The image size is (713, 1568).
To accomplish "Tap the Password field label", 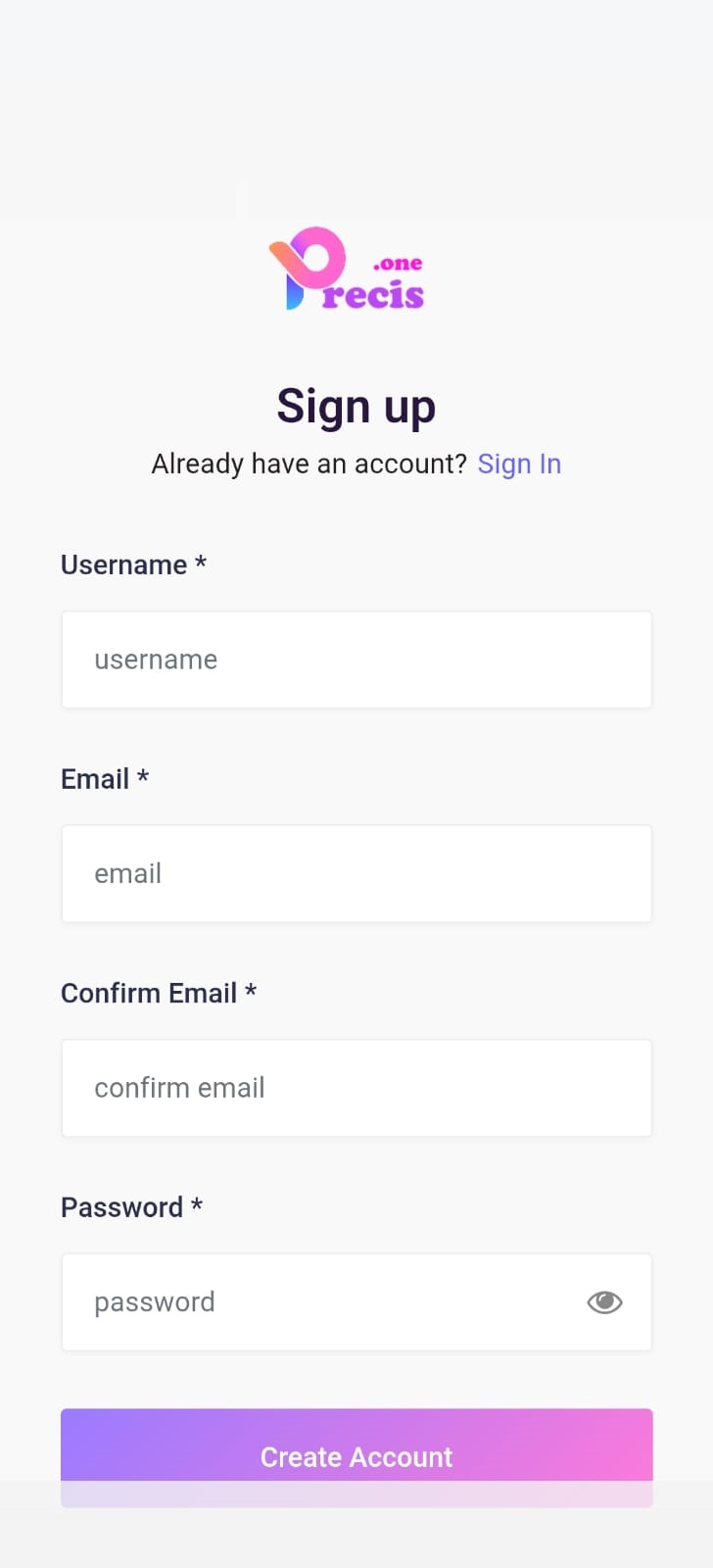I will click(x=121, y=1207).
